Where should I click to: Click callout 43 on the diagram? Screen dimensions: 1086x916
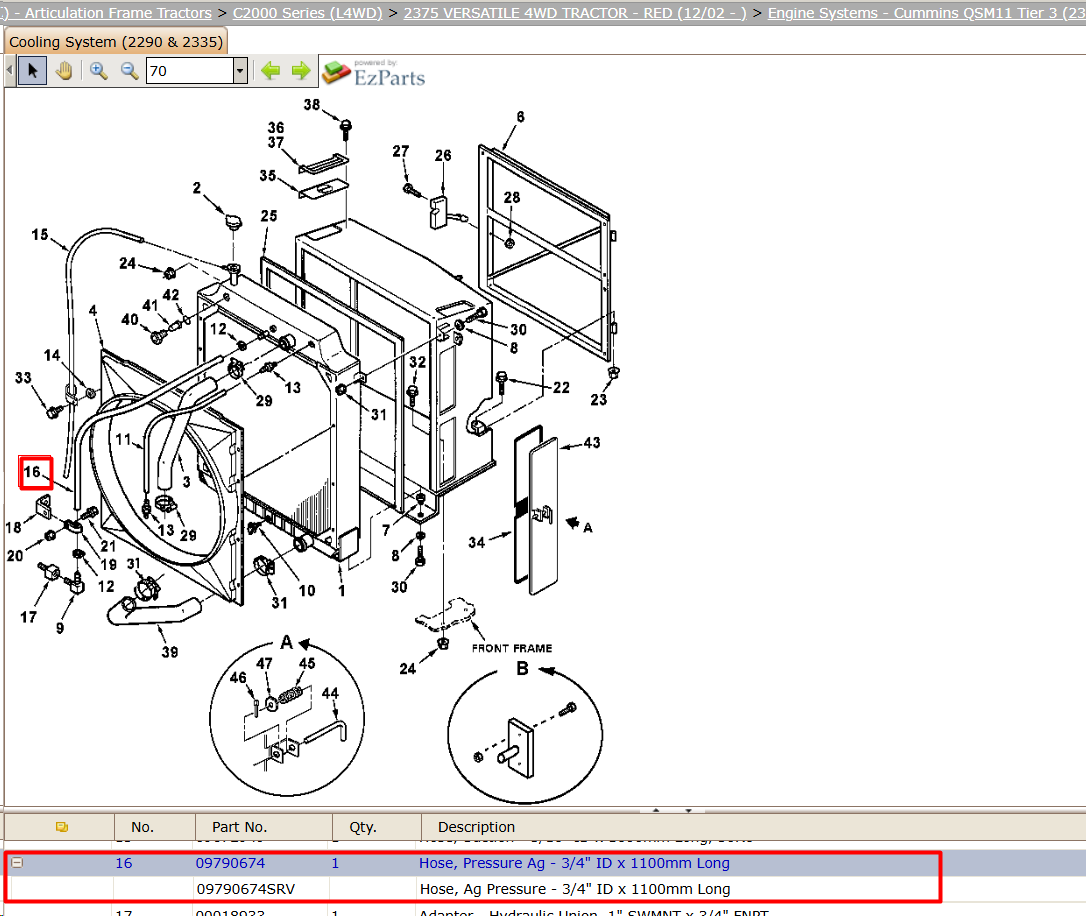coord(592,442)
